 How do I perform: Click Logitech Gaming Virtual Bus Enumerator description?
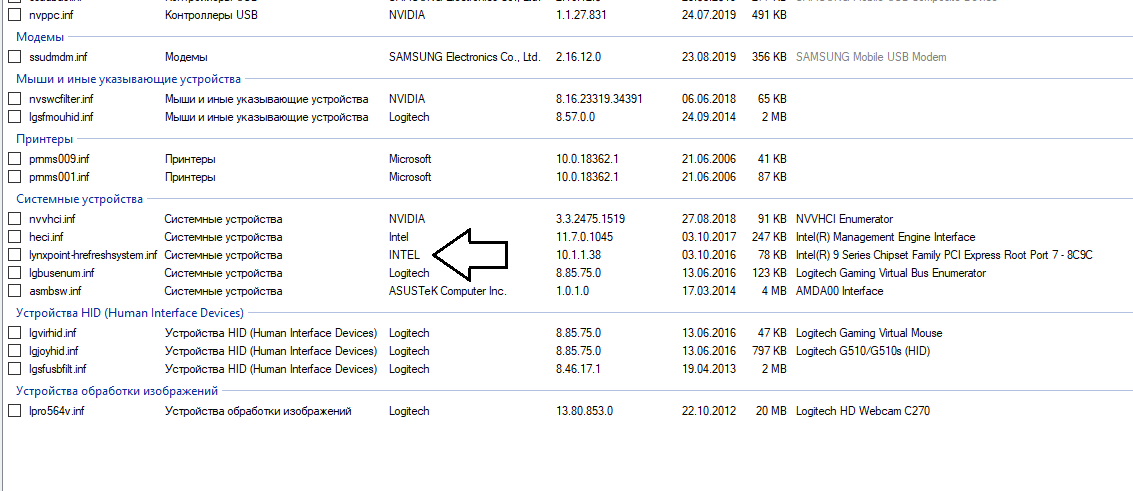(890, 273)
